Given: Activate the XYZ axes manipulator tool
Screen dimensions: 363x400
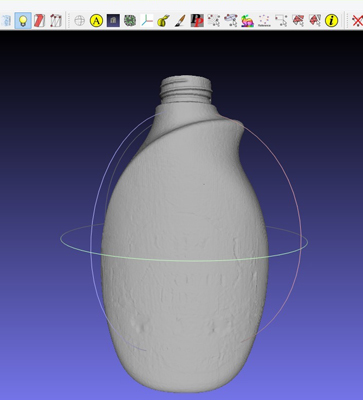Looking at the screenshot, I should coord(146,21).
